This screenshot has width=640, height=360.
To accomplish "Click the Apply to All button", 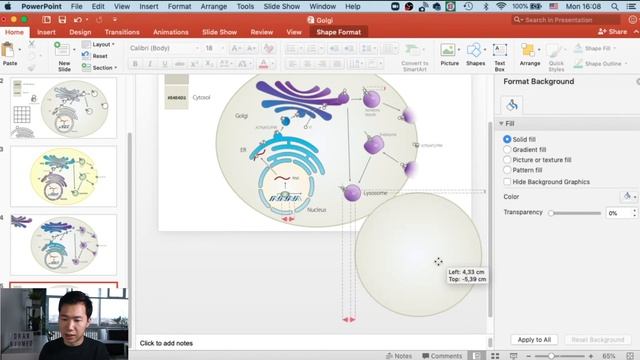I will (x=534, y=340).
